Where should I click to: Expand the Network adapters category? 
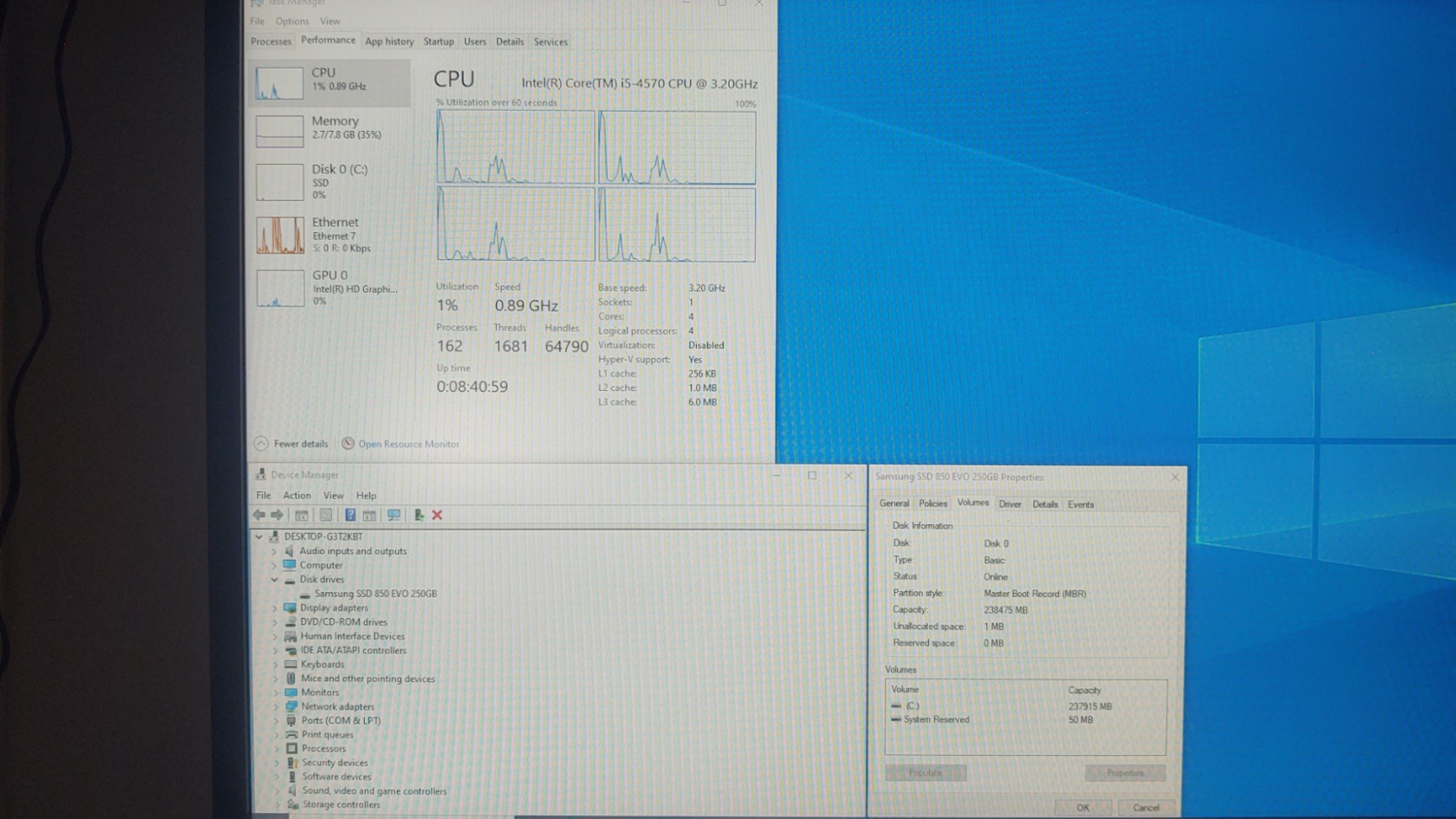[x=276, y=707]
